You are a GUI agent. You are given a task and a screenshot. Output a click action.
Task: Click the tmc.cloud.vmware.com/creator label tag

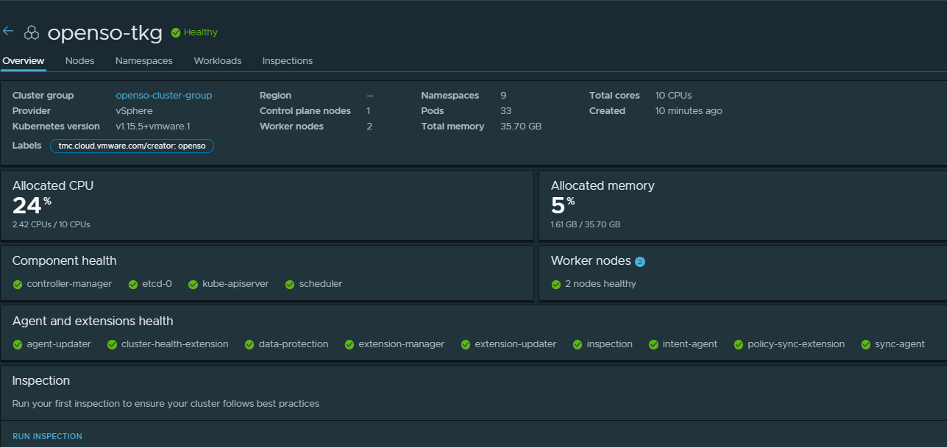click(x=132, y=146)
